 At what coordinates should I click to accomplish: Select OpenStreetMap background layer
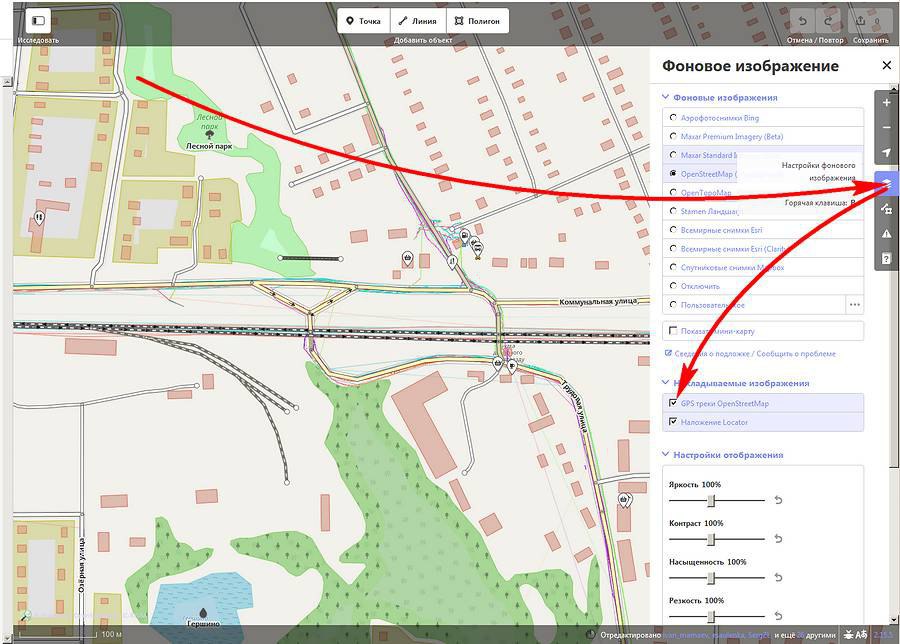pyautogui.click(x=763, y=174)
